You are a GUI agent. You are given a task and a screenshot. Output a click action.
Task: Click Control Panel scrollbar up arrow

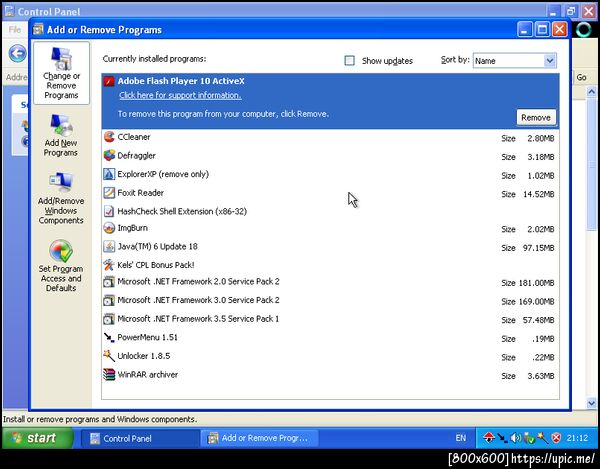pyautogui.click(x=592, y=91)
